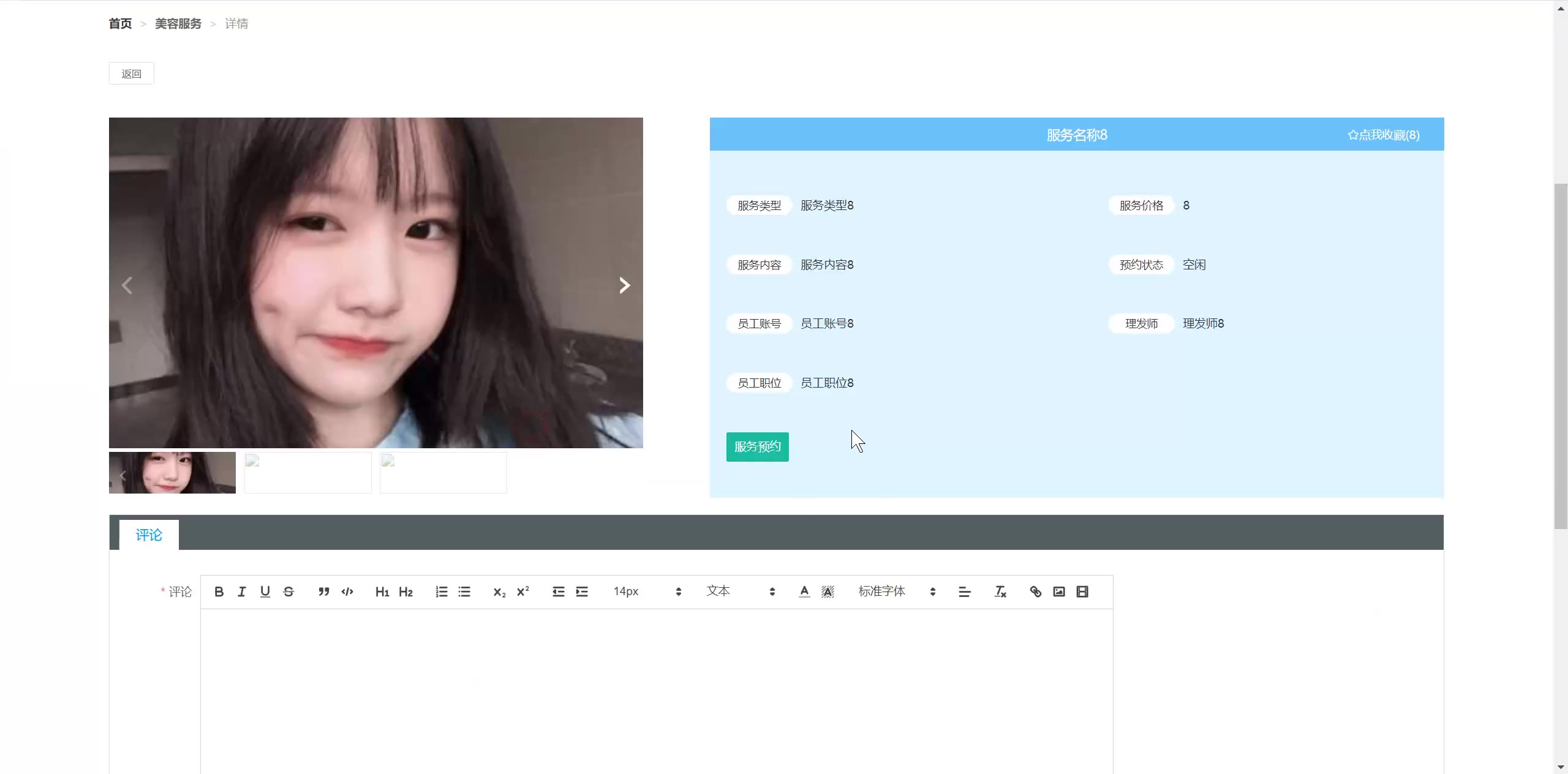Apply strikethrough formatting
Screen dimensions: 1568x774
(x=288, y=592)
